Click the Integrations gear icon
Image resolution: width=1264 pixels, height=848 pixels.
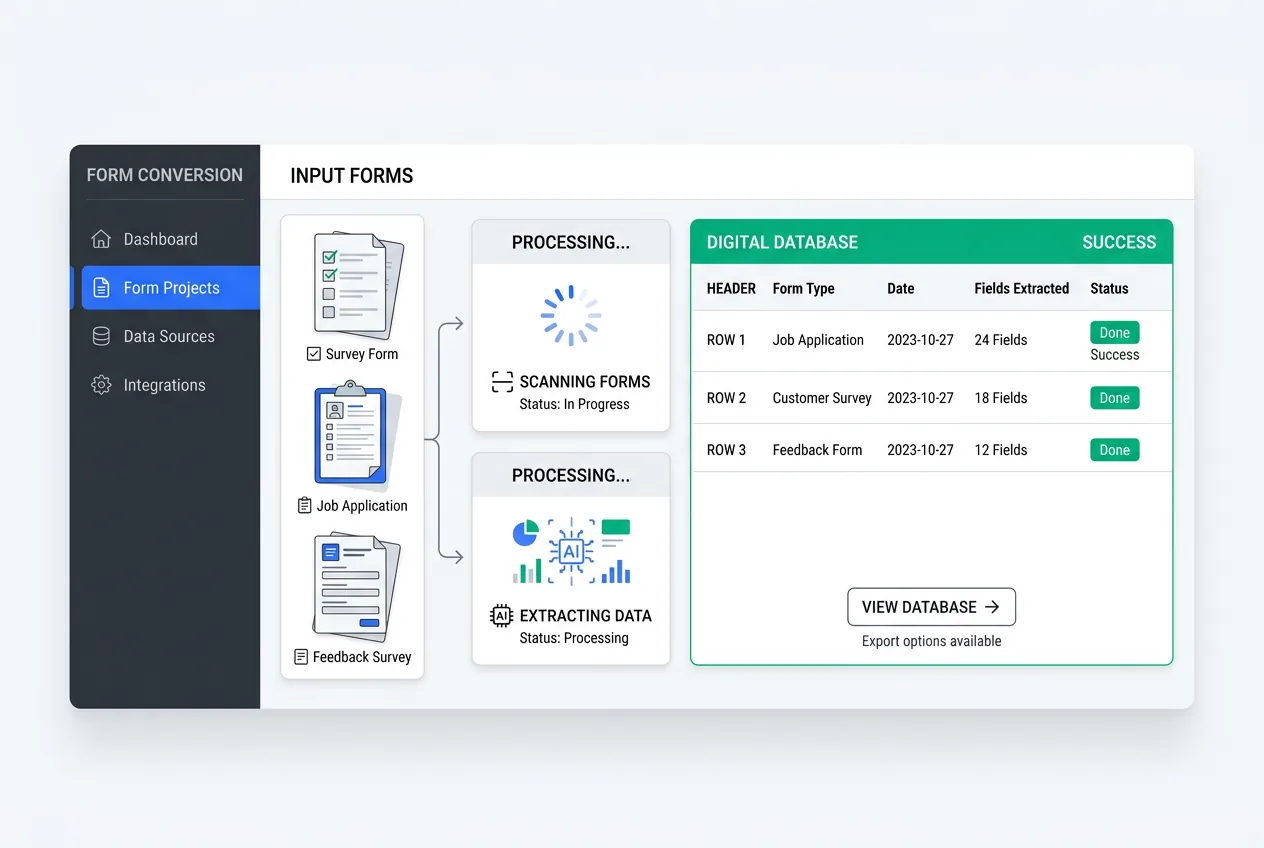(x=101, y=385)
